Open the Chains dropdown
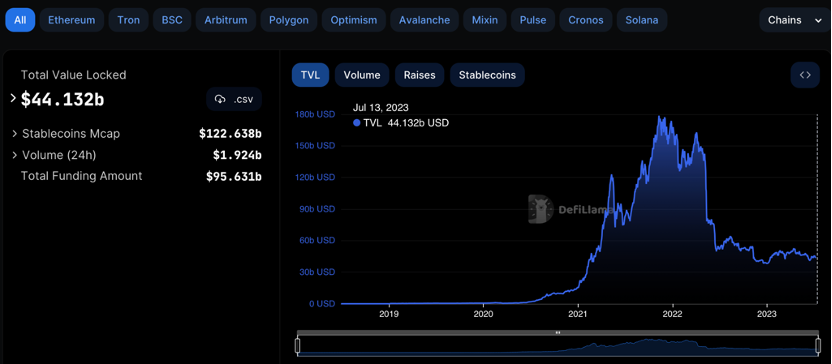This screenshot has height=364, width=832. (794, 20)
